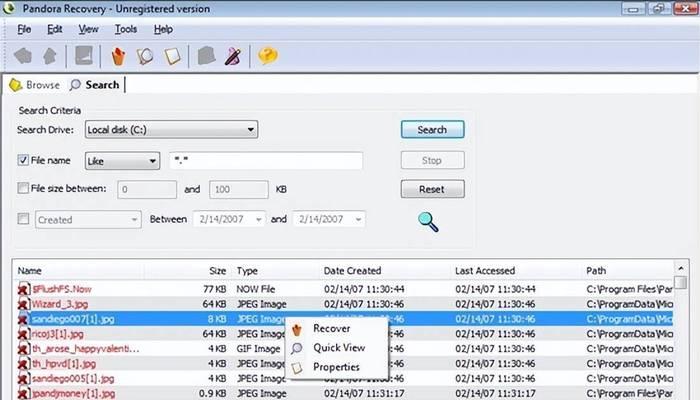Open the File menu
This screenshot has width=700, height=400.
point(24,29)
